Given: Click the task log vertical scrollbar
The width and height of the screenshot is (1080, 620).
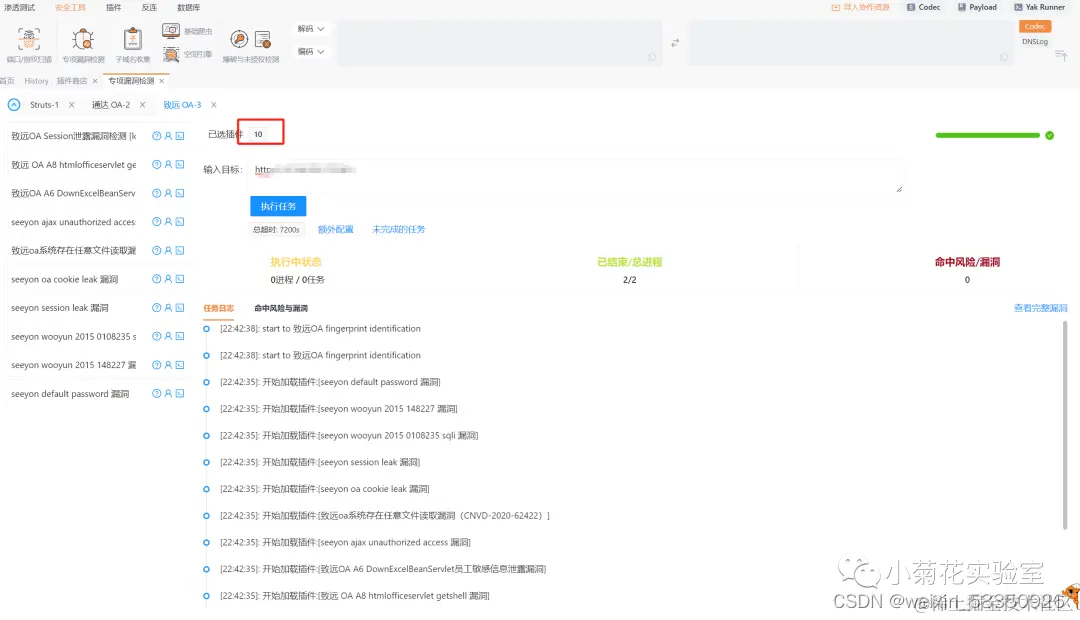Looking at the screenshot, I should click(x=1065, y=426).
